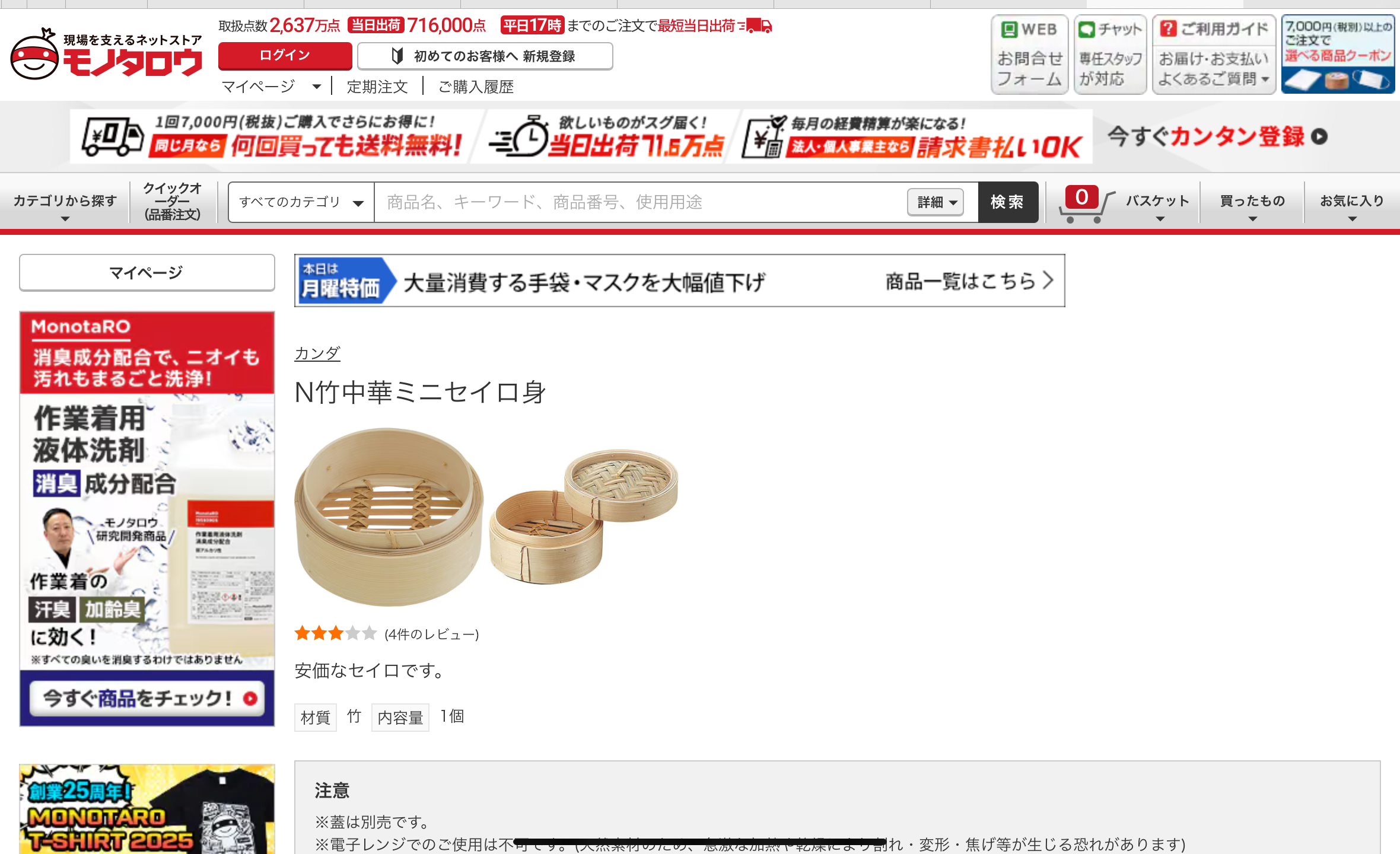Focus the product keyword search field

coord(641,202)
